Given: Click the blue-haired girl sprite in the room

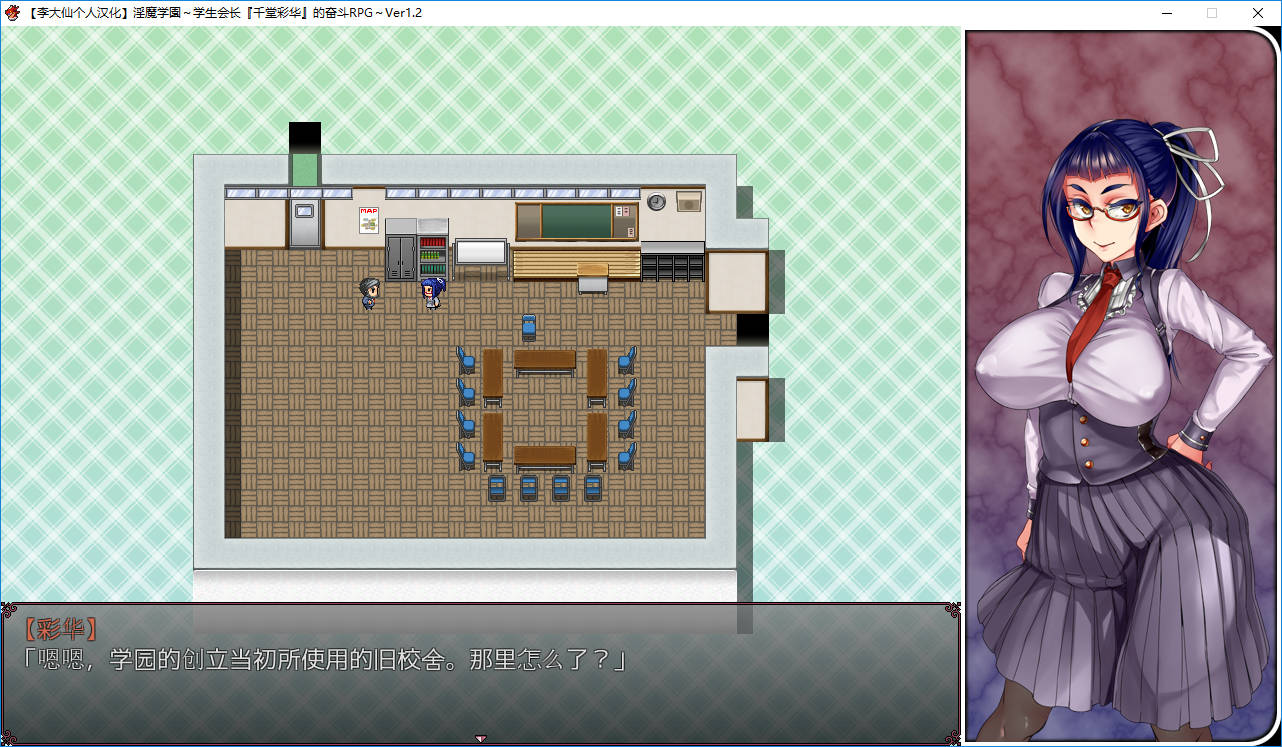Looking at the screenshot, I should coord(432,293).
